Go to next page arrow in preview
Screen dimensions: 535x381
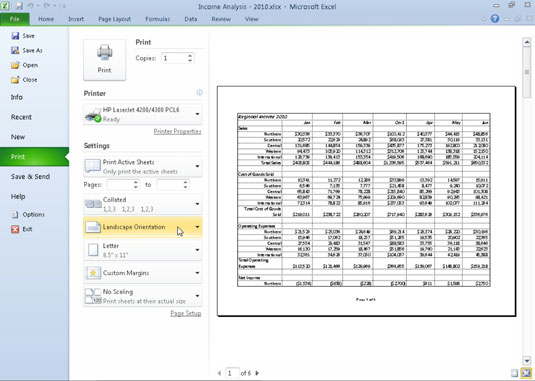(257, 373)
